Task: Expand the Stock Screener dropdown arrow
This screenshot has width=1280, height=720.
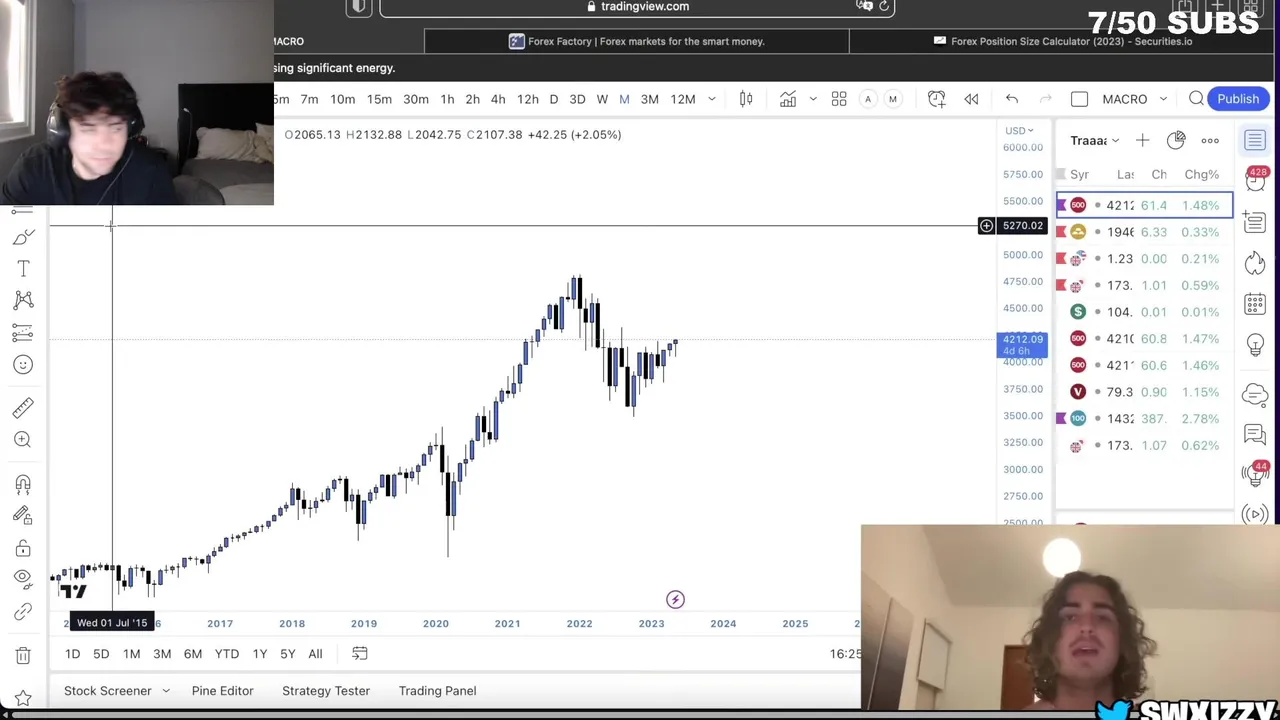Action: (x=166, y=691)
